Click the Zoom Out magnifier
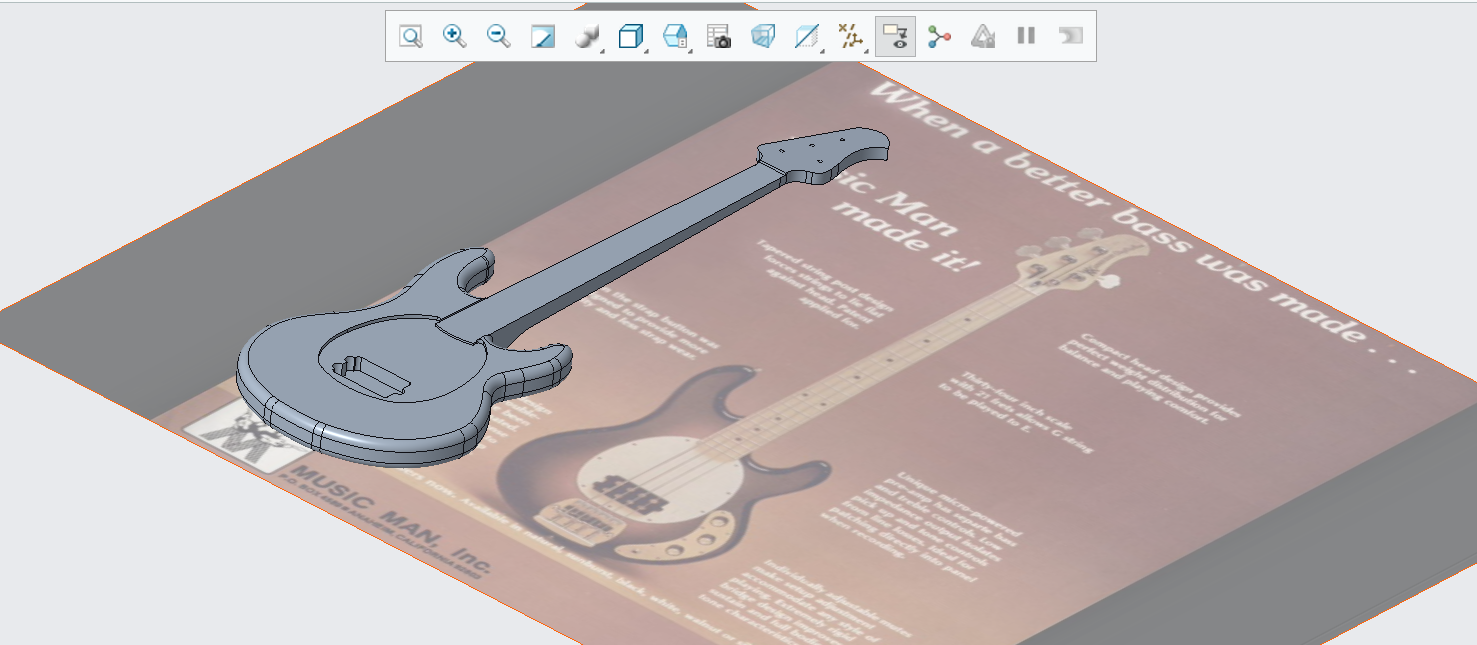The height and width of the screenshot is (645, 1477). [499, 37]
